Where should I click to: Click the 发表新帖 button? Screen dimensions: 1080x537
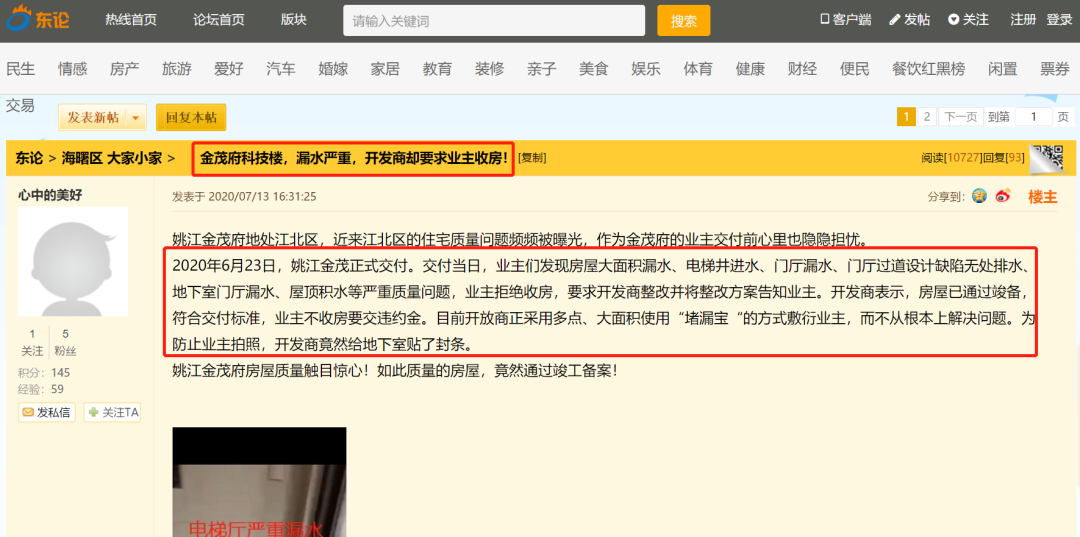93,118
